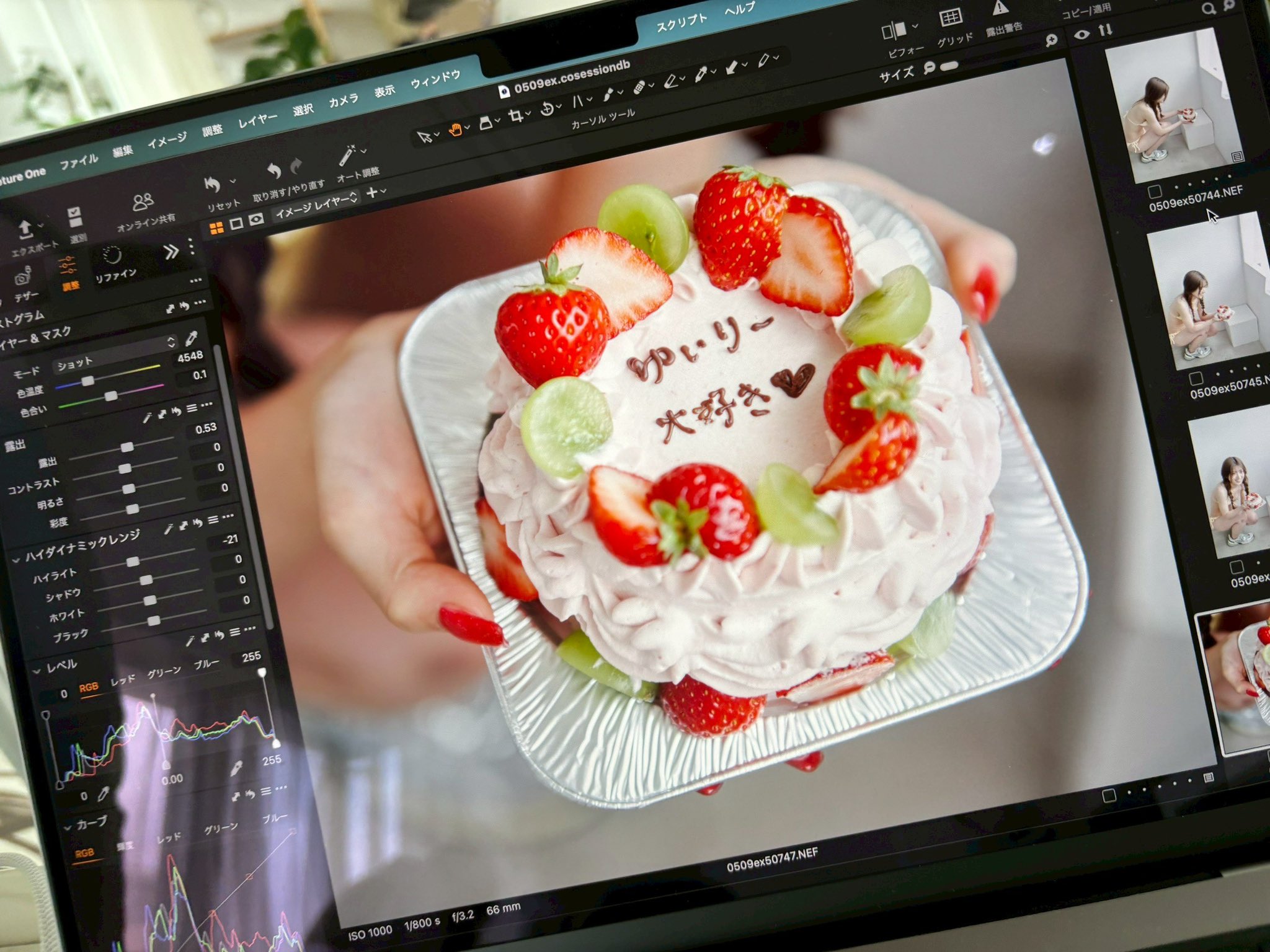
Task: Tick the checkbox under the third thumbnail
Action: (1237, 566)
